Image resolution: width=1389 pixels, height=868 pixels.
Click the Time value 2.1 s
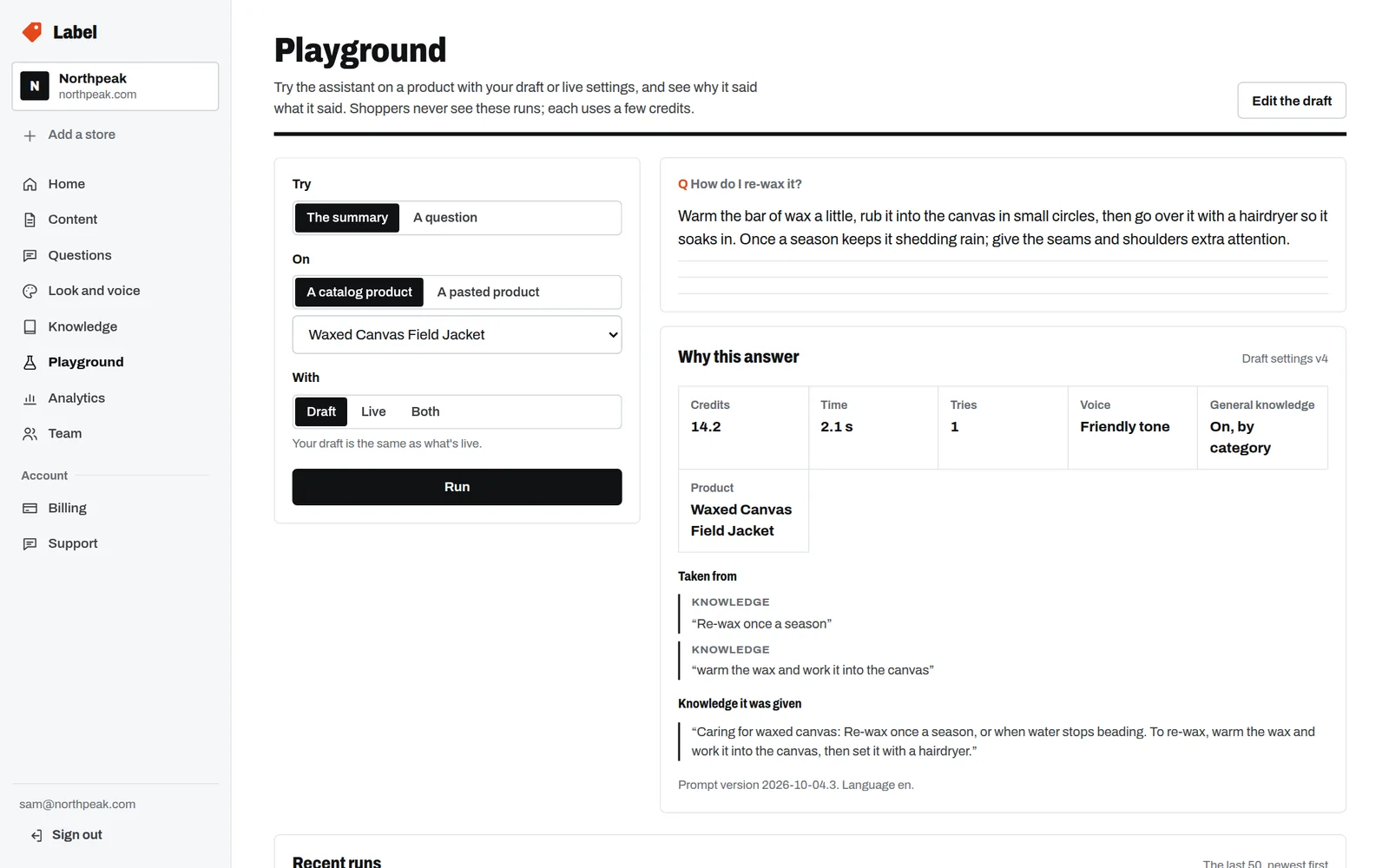point(837,427)
